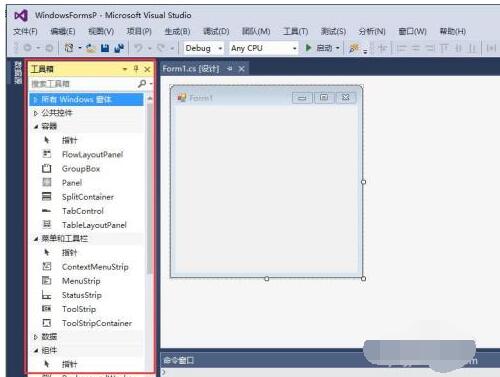
Task: Start debugging with the green play icon
Action: 308,48
